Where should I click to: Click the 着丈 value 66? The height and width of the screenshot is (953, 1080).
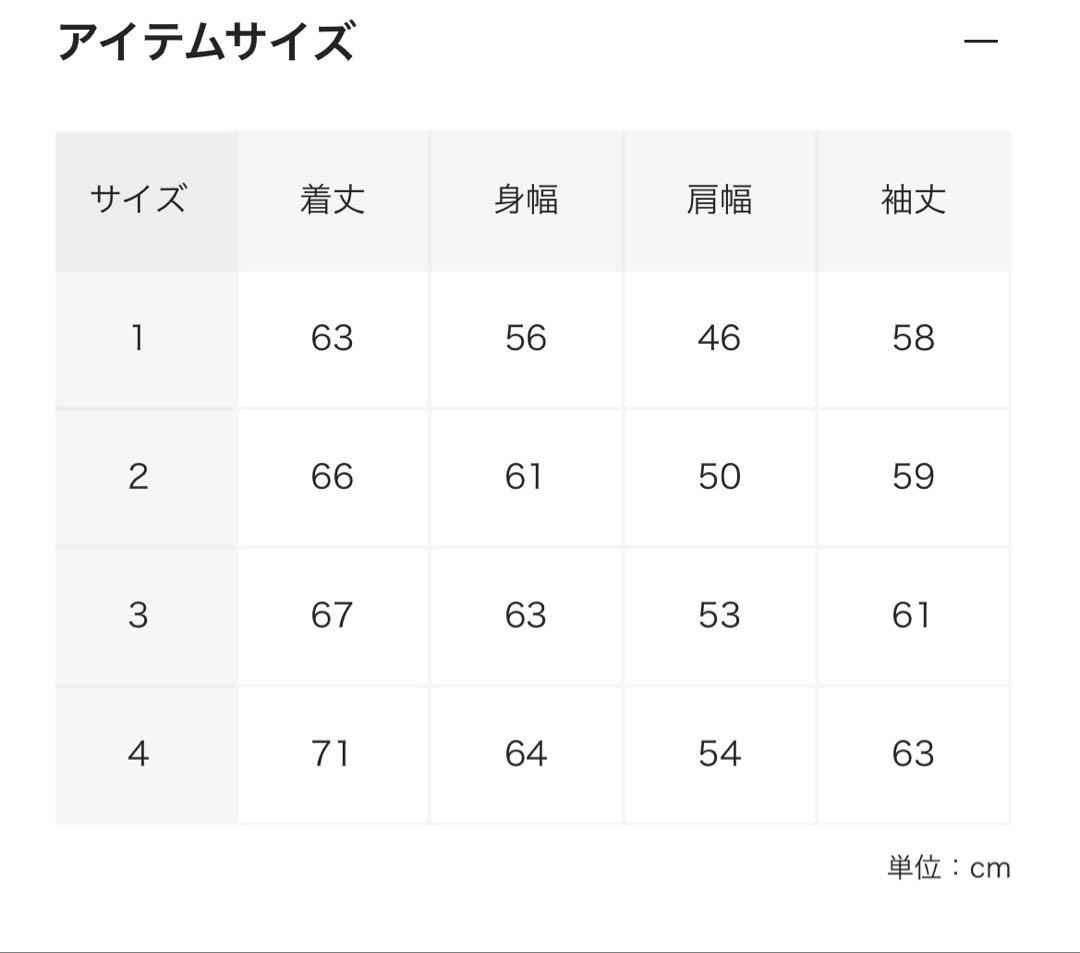[x=332, y=476]
